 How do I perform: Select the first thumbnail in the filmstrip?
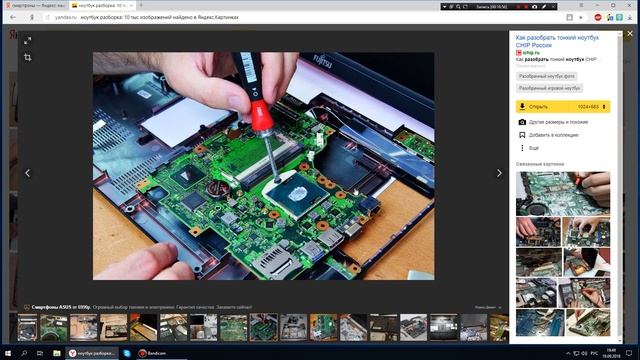click(x=27, y=327)
